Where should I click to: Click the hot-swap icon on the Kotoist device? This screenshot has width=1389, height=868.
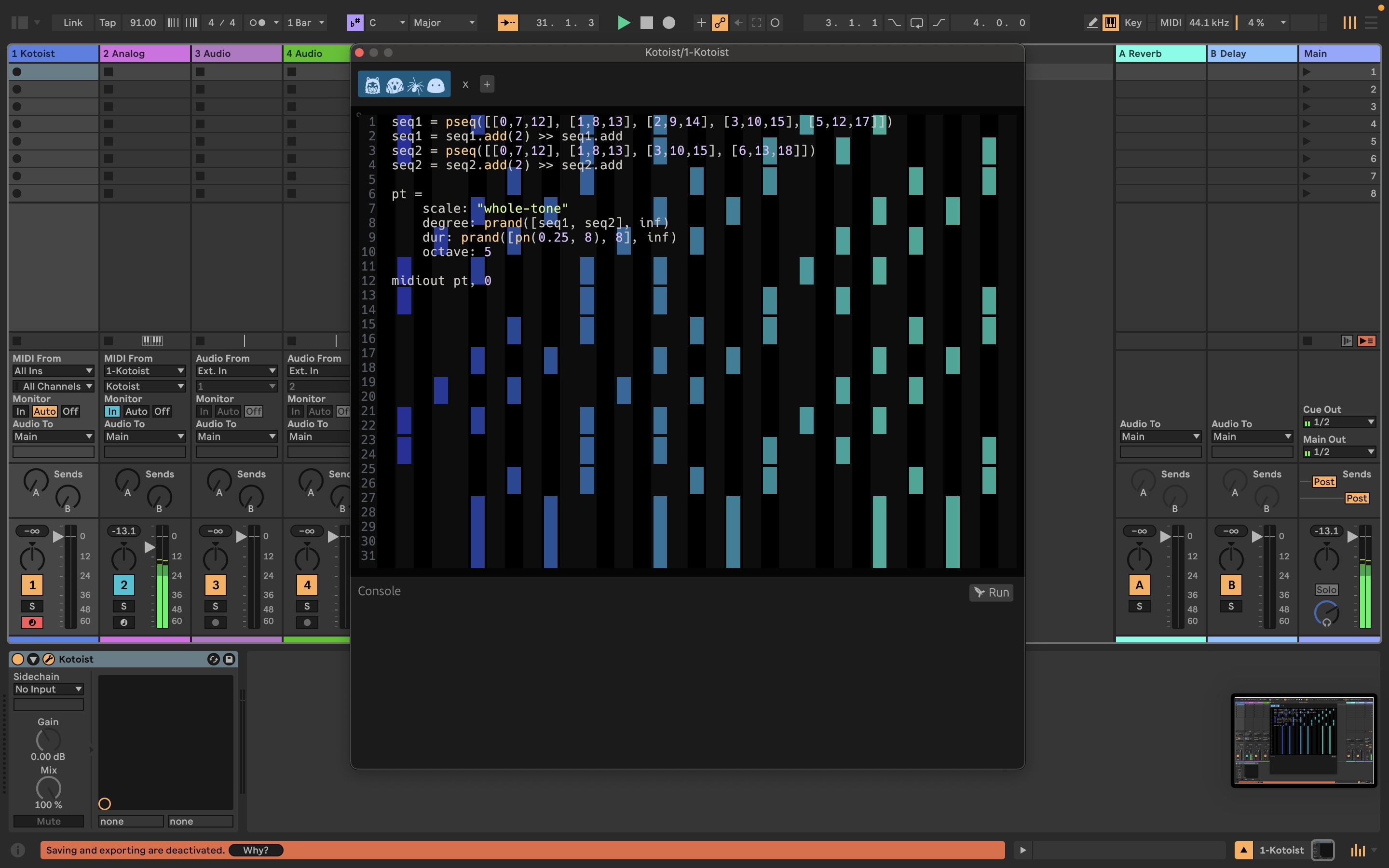pos(213,659)
